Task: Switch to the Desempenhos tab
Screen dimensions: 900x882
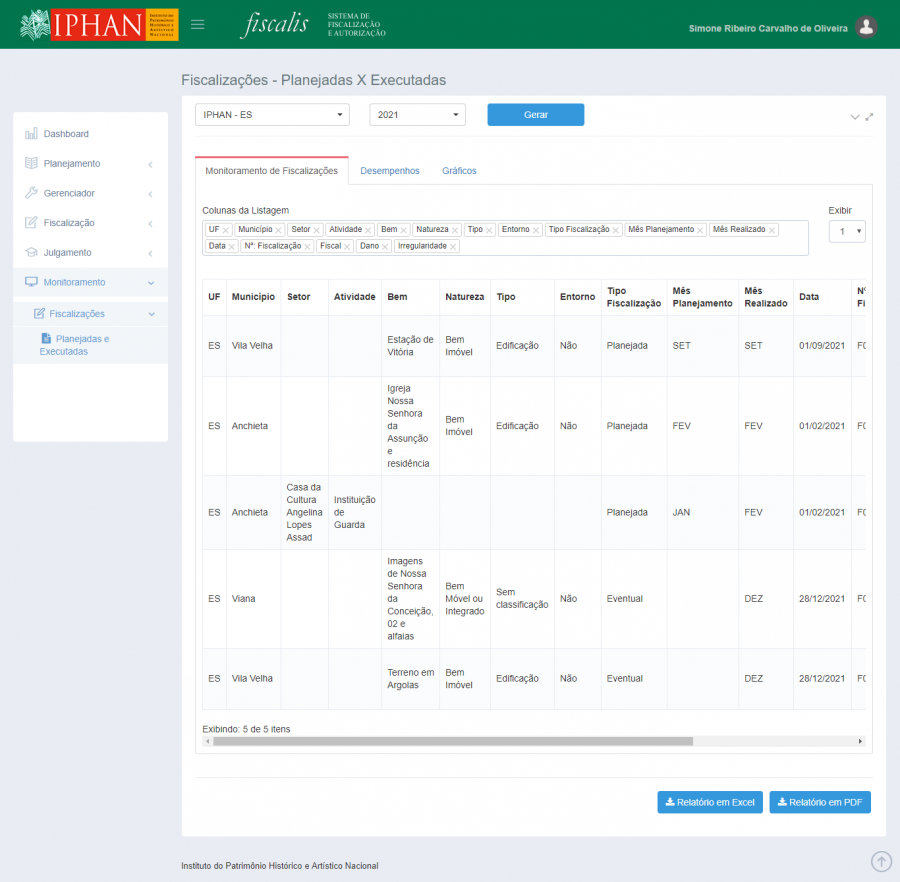Action: click(390, 171)
